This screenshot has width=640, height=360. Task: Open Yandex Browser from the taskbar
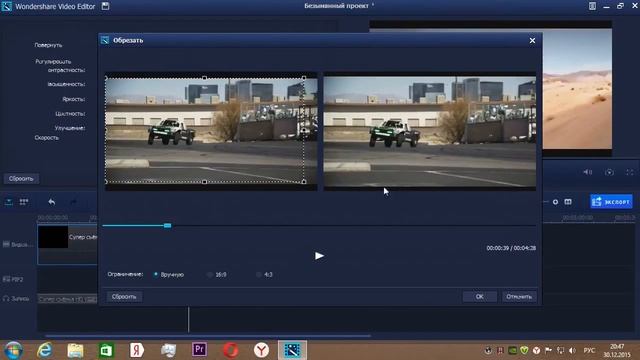[261, 350]
